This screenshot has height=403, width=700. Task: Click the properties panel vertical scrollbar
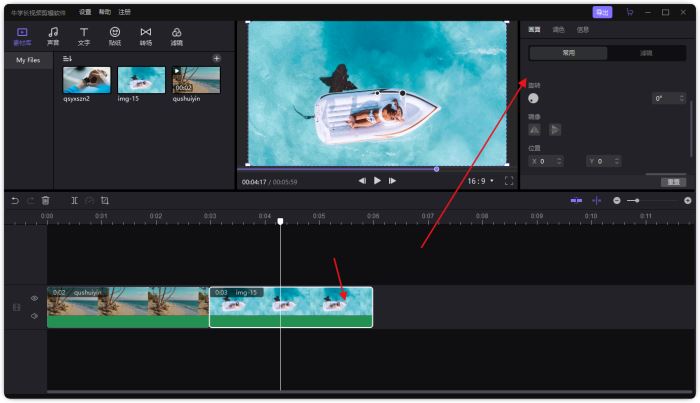(691, 129)
